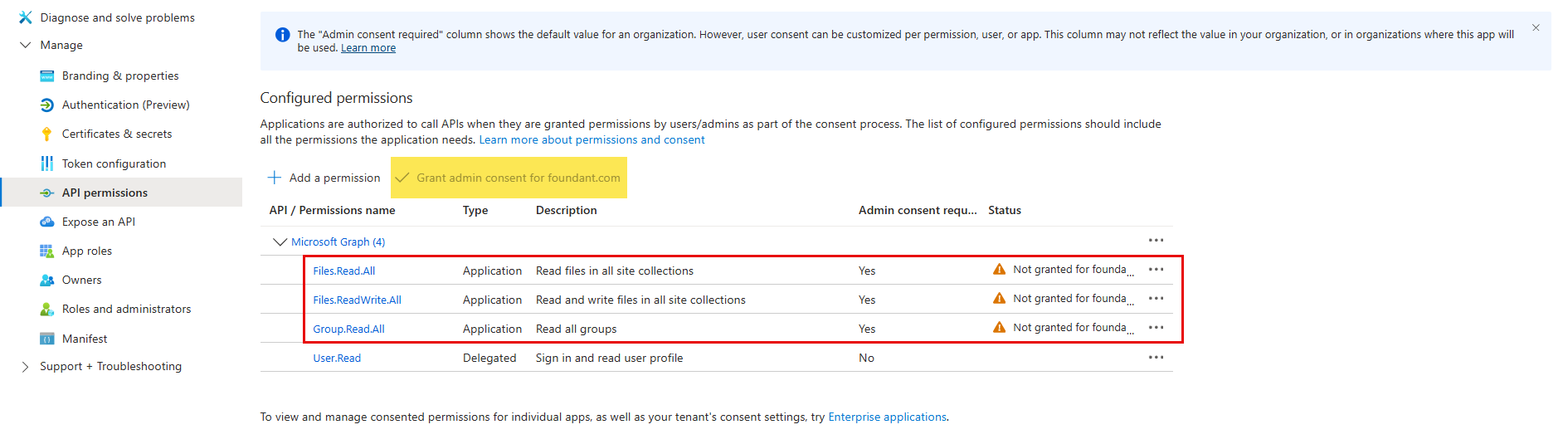Open the ellipsis menu for Files.Read.All
The image size is (1568, 444).
pos(1156,270)
